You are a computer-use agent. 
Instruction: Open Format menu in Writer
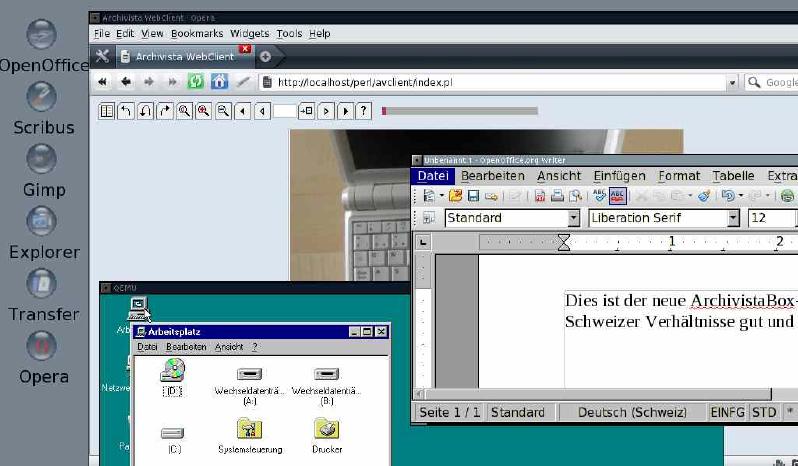click(679, 176)
